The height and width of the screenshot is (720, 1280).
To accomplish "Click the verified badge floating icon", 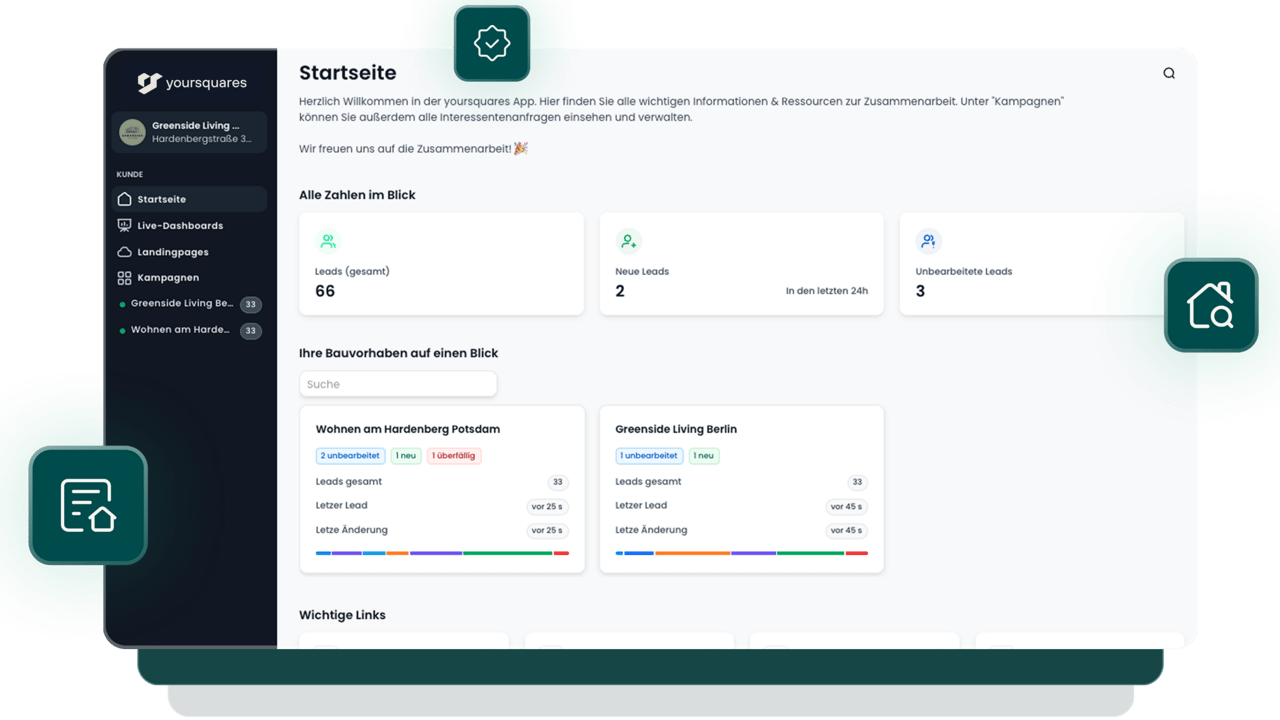I will [492, 44].
